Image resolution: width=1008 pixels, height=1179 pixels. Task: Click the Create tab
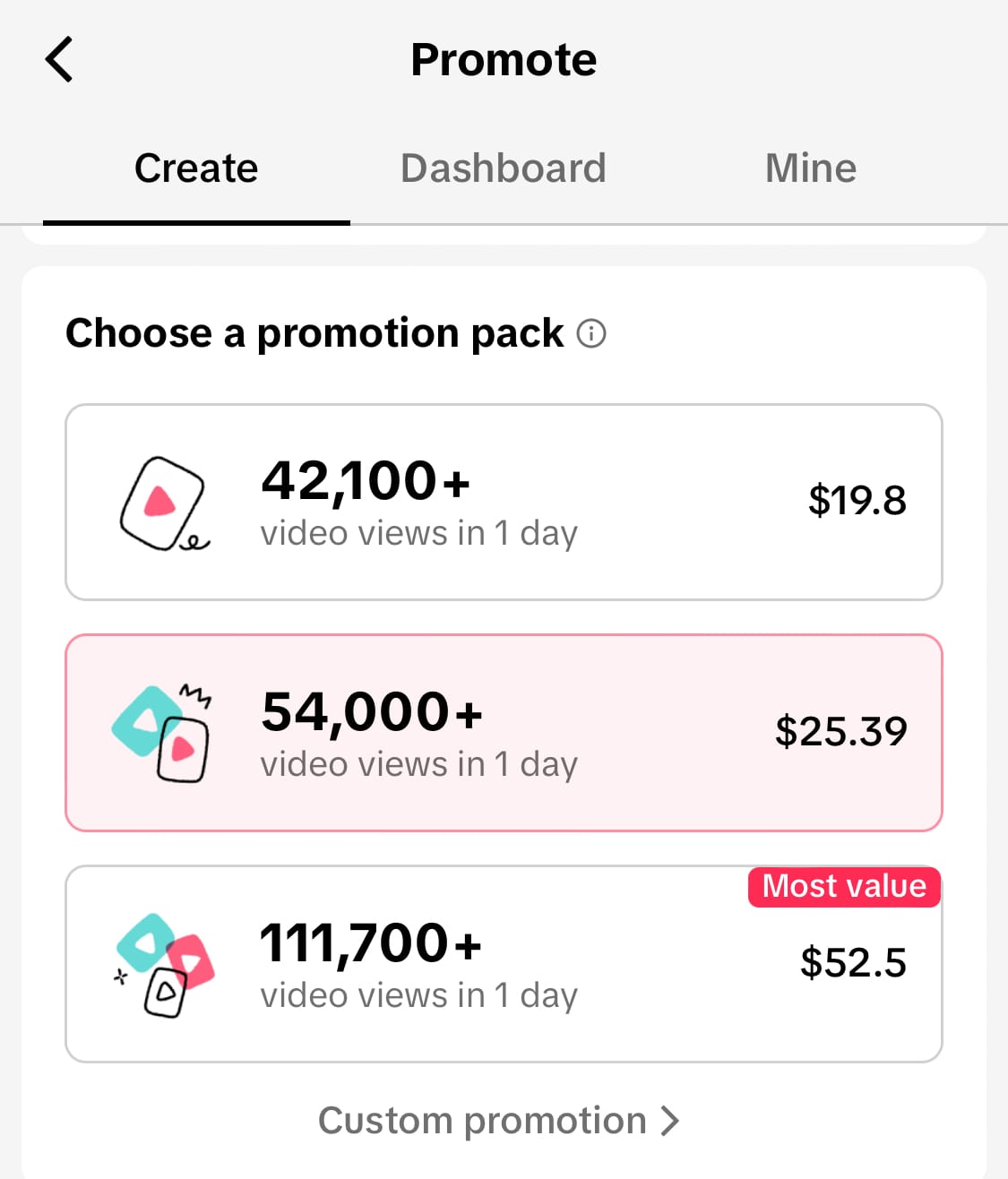click(195, 168)
